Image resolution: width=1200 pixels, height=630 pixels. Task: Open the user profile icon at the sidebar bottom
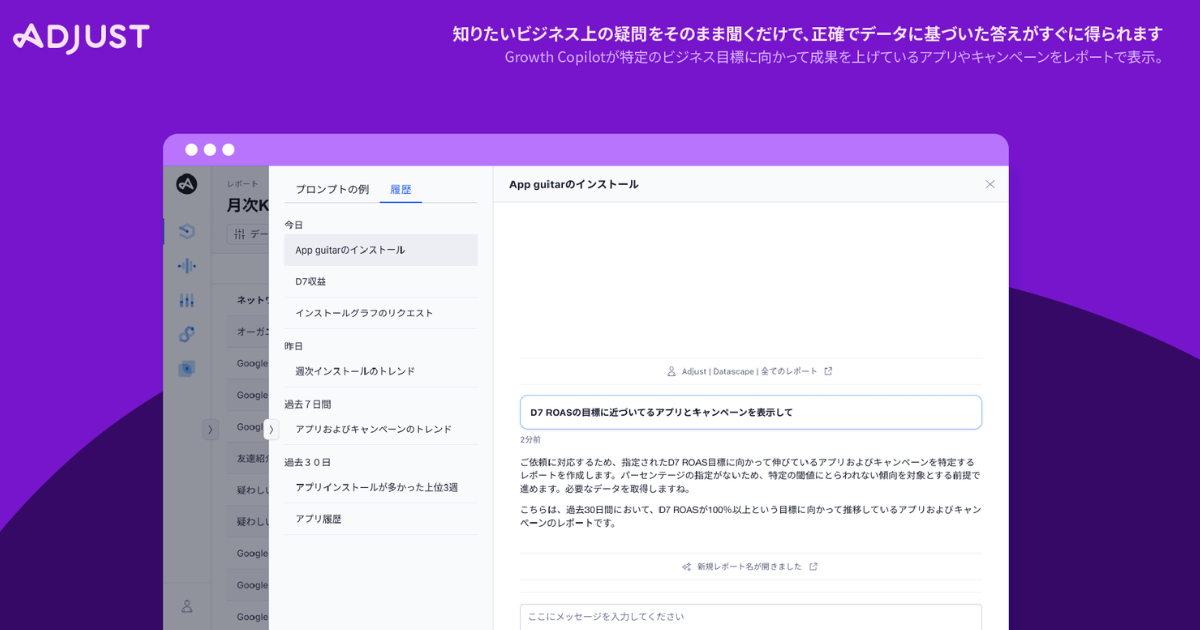pos(186,606)
